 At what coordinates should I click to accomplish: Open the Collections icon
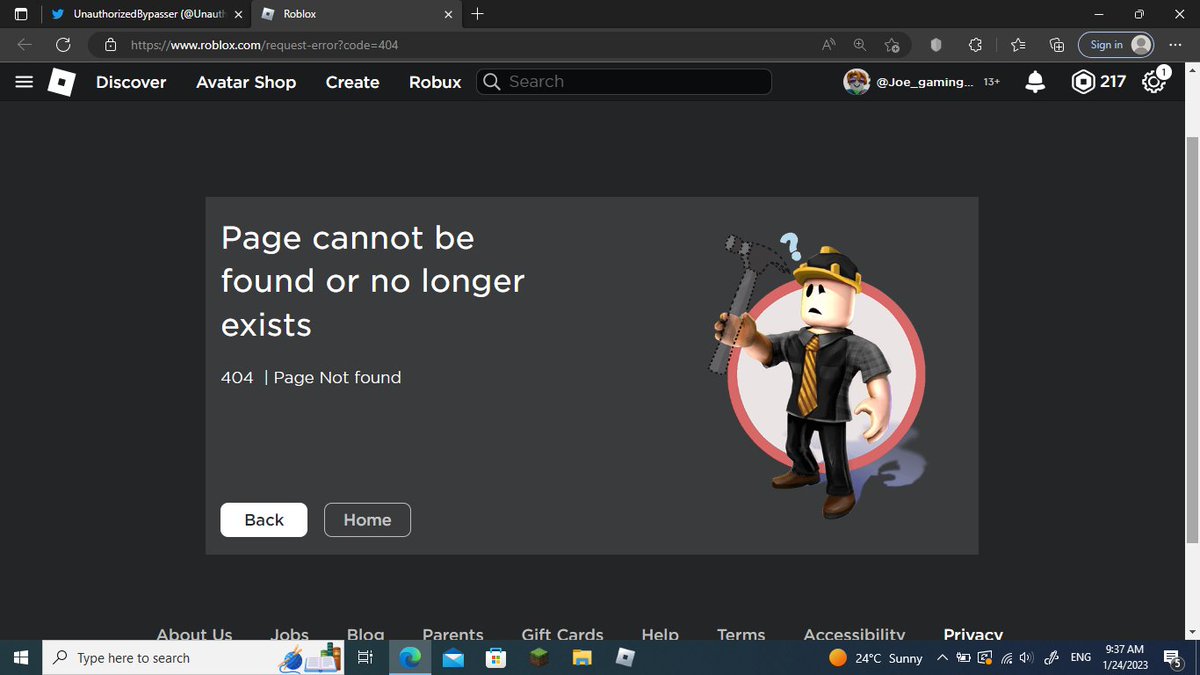pyautogui.click(x=1057, y=45)
